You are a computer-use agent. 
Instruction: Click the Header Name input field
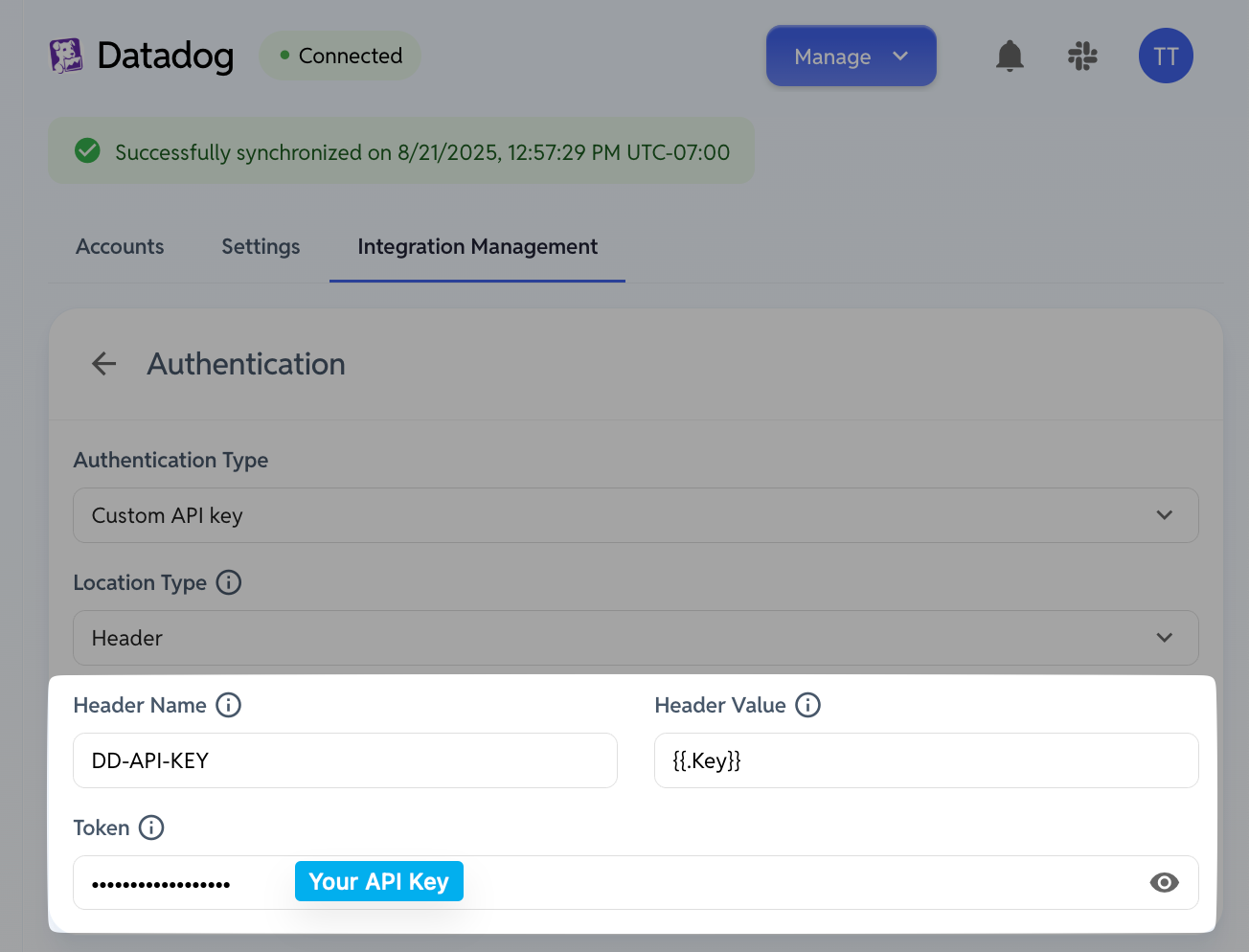[x=345, y=760]
